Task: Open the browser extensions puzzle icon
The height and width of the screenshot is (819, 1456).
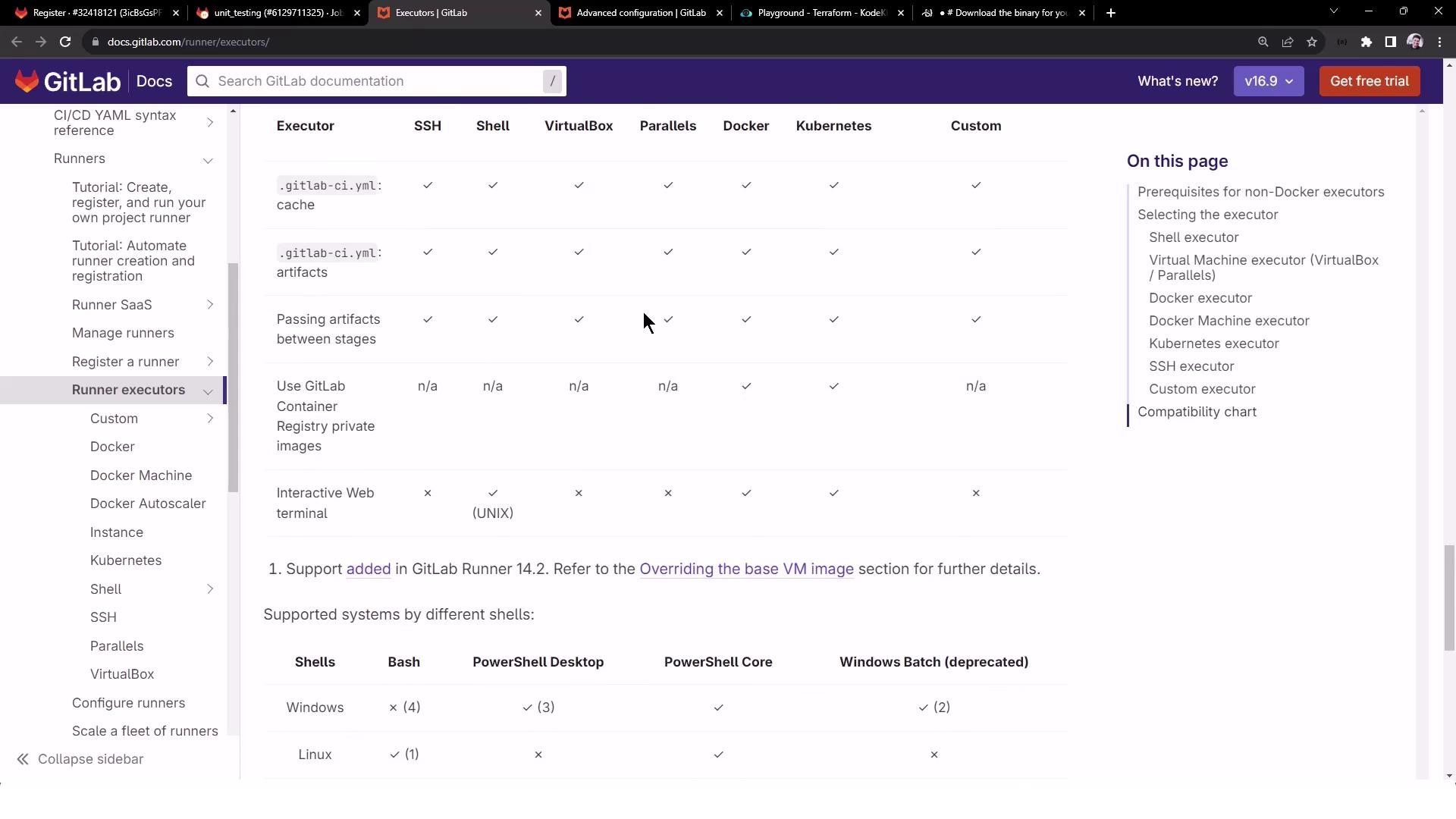Action: pyautogui.click(x=1367, y=42)
